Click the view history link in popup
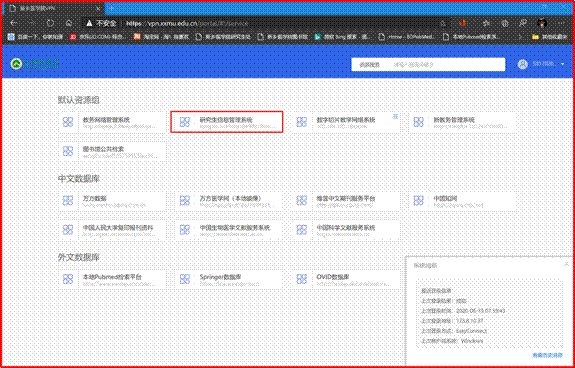This screenshot has height=368, width=575. 547,355
